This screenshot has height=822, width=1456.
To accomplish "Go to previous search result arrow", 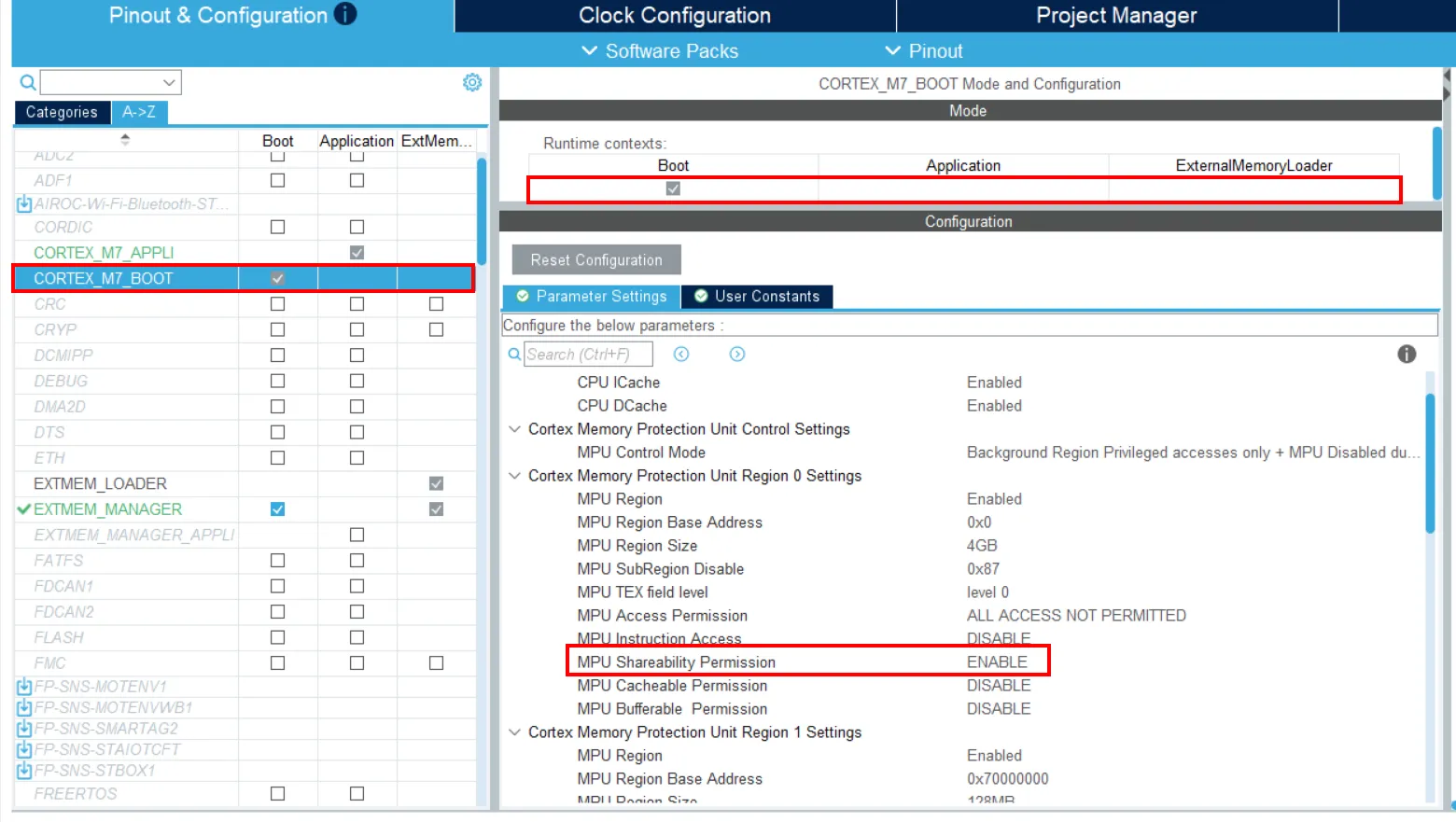I will (681, 354).
